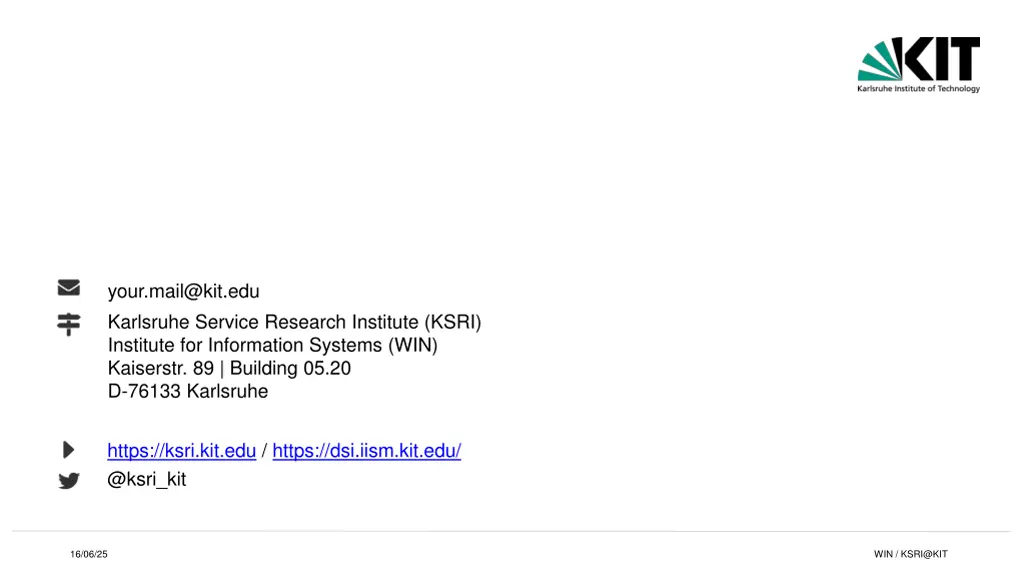
Task: Open the https://ksri.kit.edu link
Action: coord(182,451)
